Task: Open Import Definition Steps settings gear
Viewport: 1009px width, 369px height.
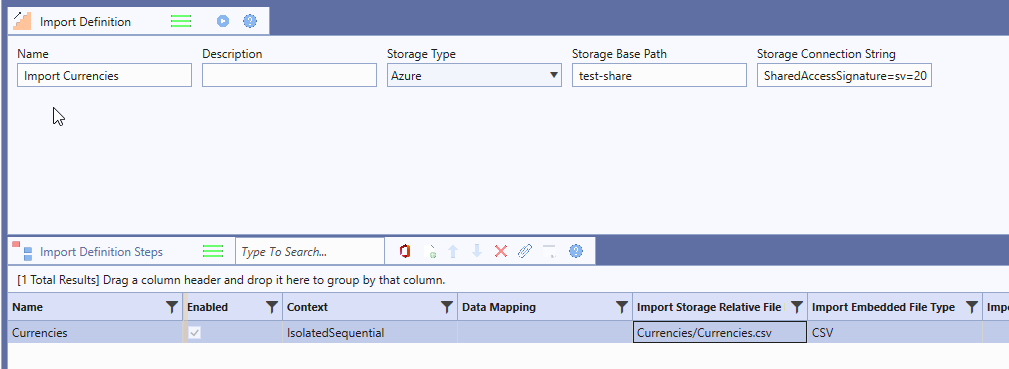Action: coord(576,251)
